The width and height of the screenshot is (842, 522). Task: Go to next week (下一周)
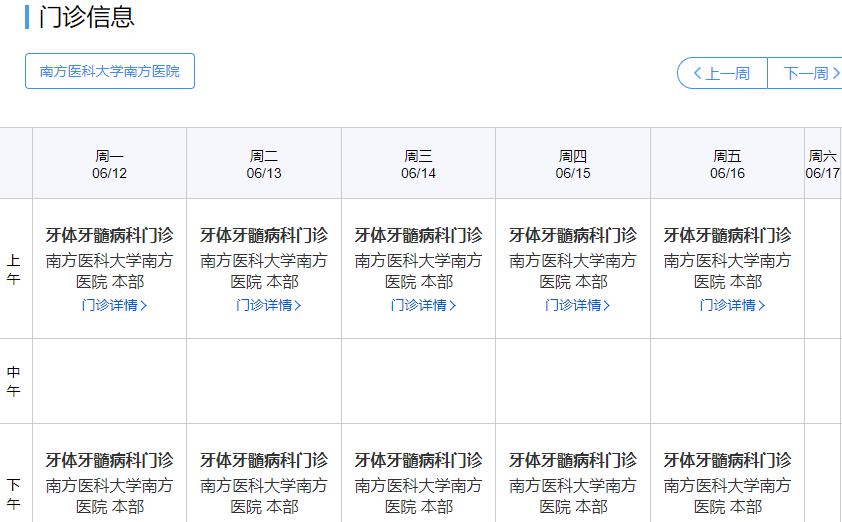pyautogui.click(x=806, y=73)
